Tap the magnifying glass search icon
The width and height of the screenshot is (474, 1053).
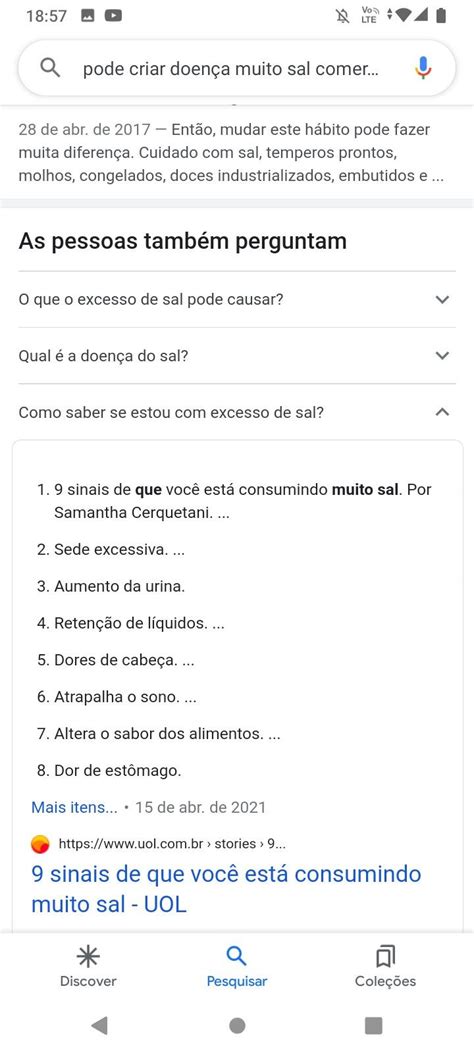50,67
